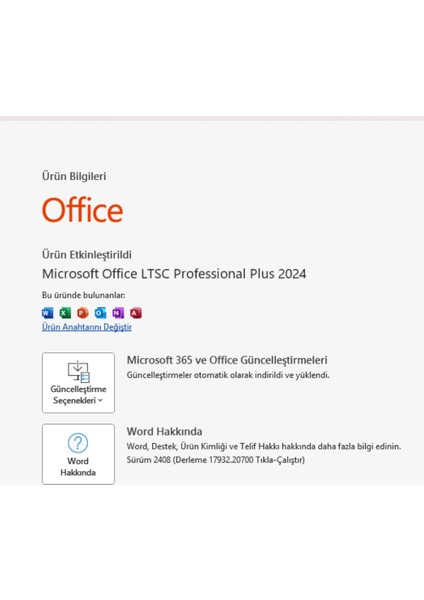Image resolution: width=424 pixels, height=600 pixels.
Task: Click the Bu üründe bulunanlar label
Action: pos(83,295)
